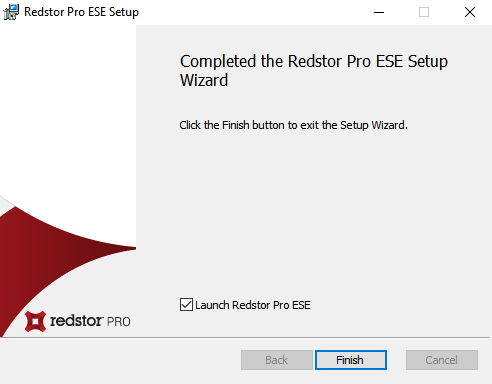Click the Finish button
The image size is (492, 384).
click(x=351, y=360)
